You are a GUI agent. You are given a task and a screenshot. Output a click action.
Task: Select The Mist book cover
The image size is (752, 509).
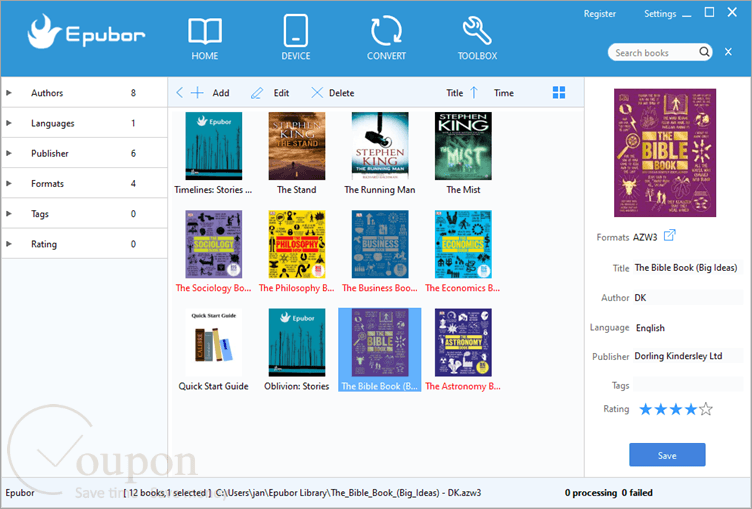463,146
